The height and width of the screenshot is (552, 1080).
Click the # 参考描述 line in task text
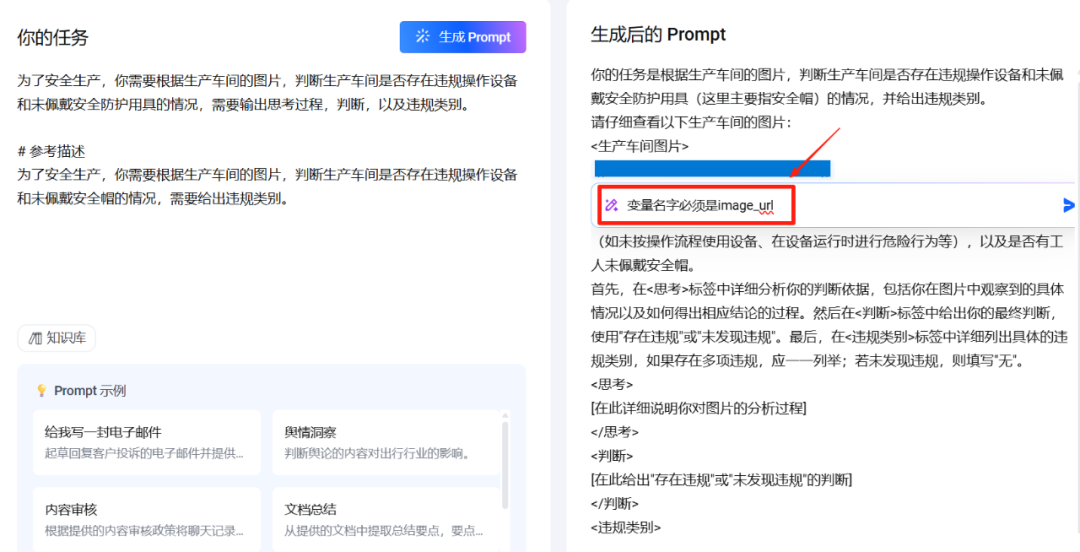[x=51, y=152]
